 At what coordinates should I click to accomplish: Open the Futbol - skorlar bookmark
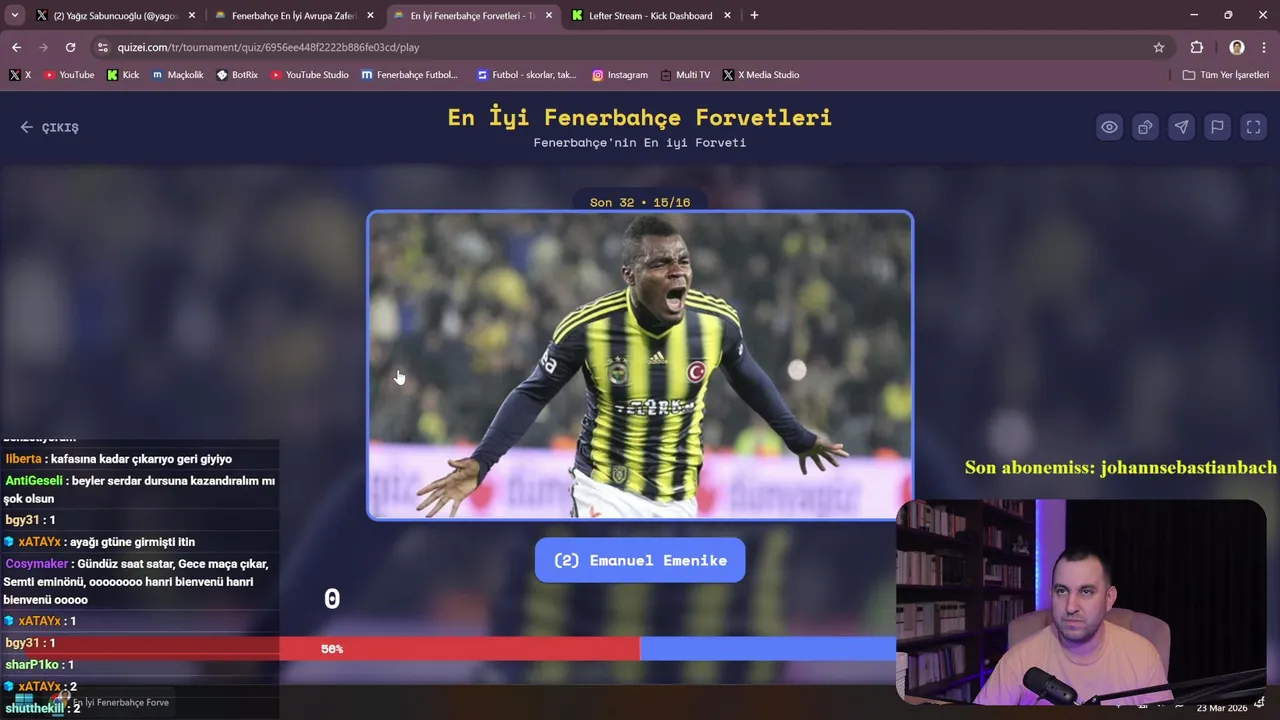point(527,75)
